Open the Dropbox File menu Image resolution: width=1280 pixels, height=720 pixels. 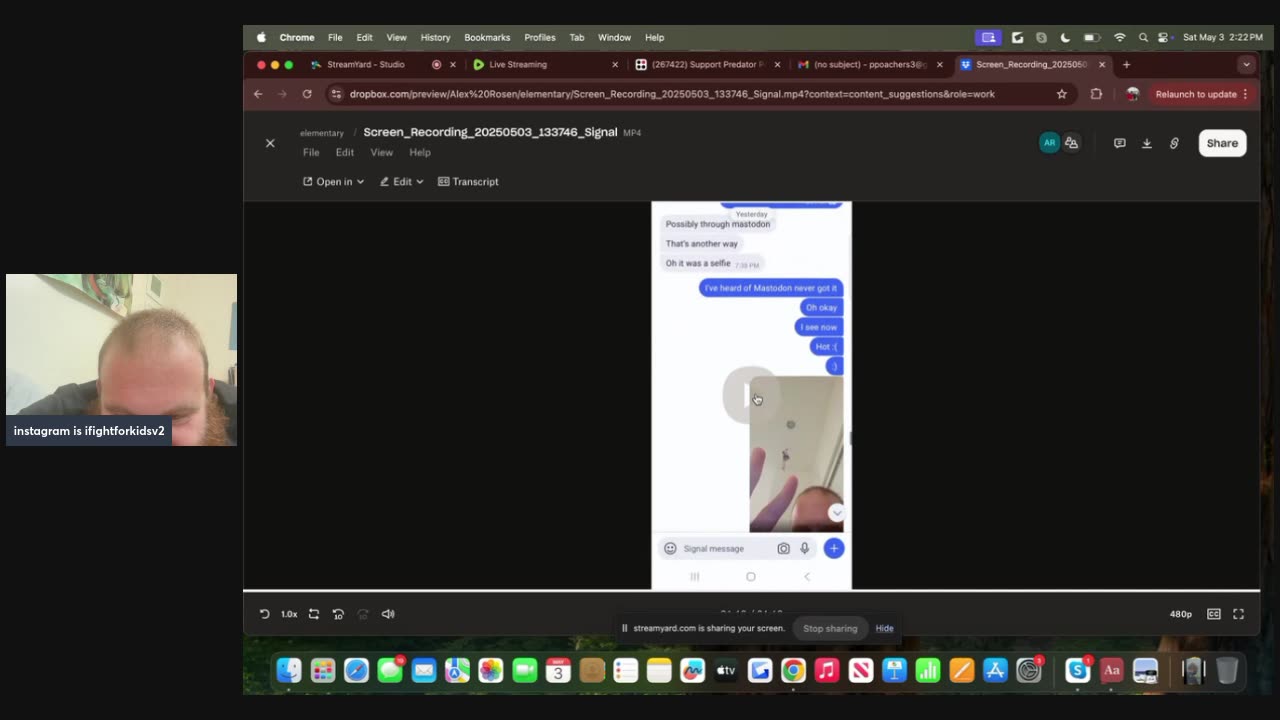point(311,153)
